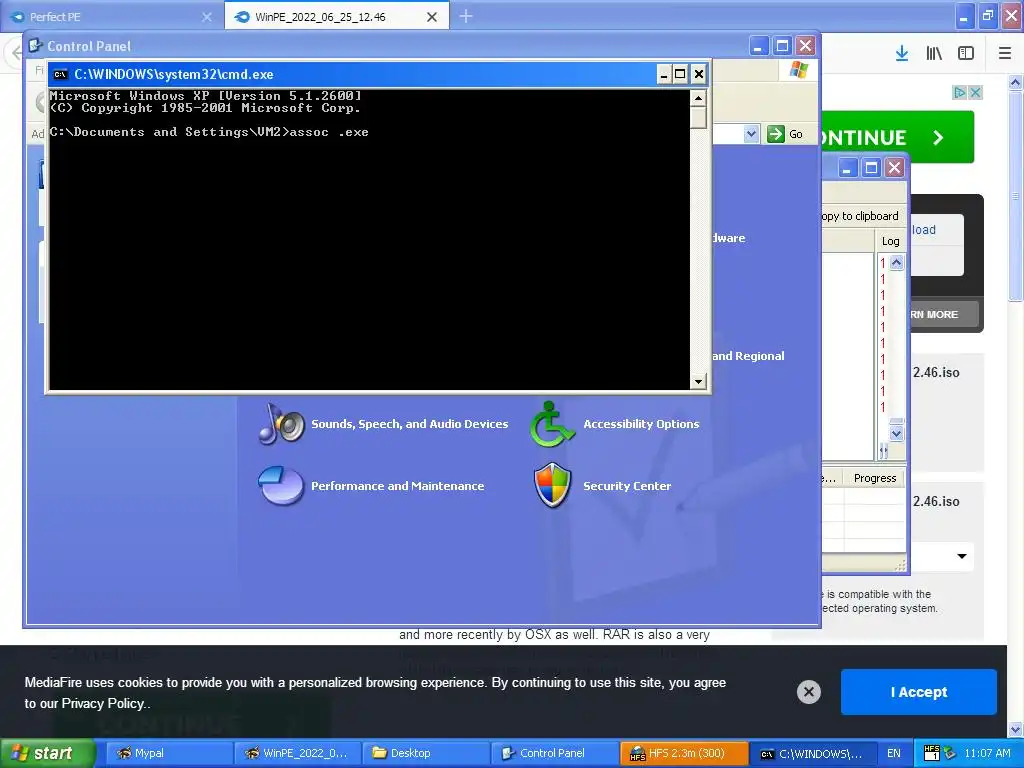
Task: Switch to Mypal taskbar button
Action: 168,753
